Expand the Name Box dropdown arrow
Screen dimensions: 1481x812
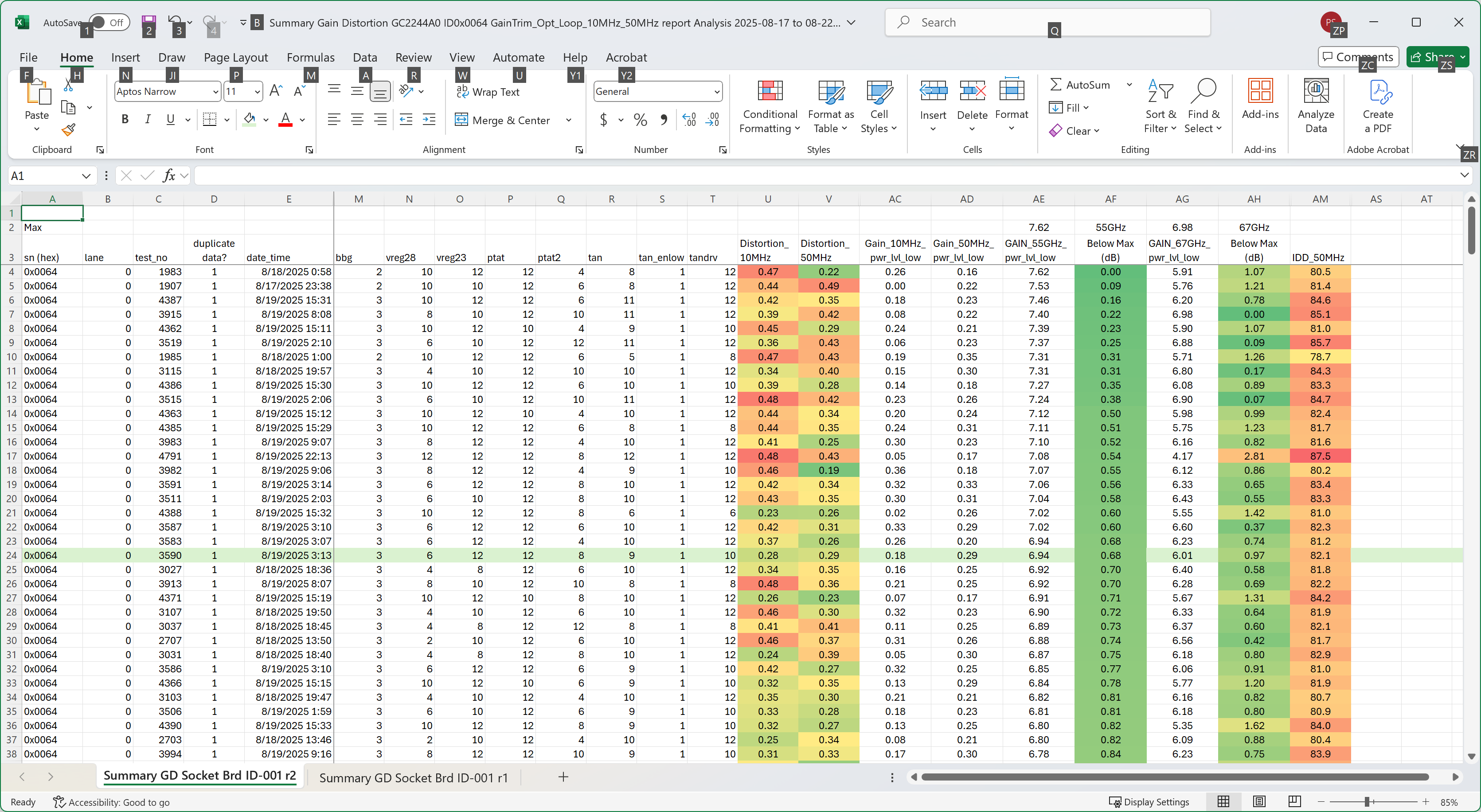tap(86, 176)
